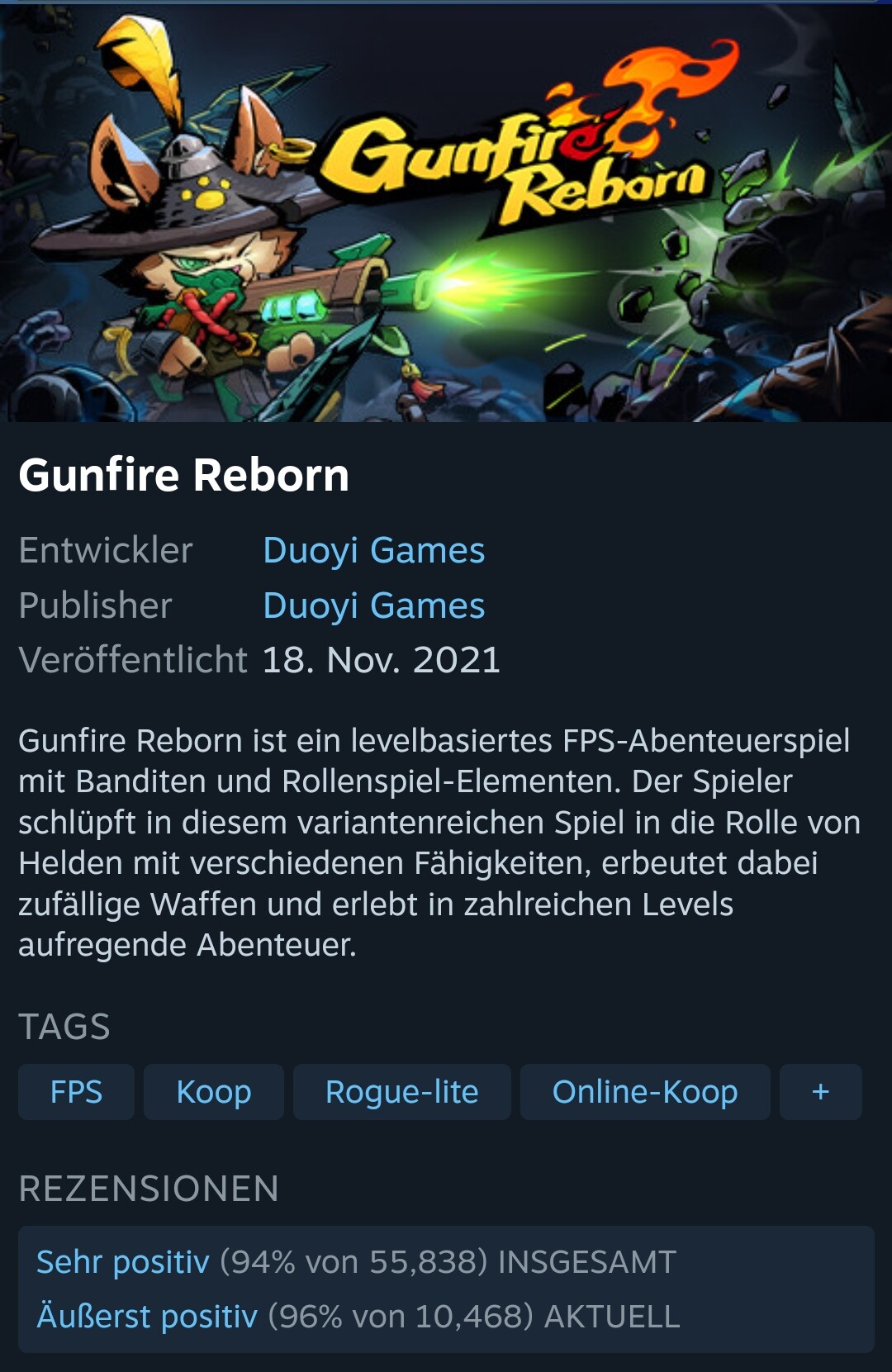Tap the Veröffentlicht label
The width and height of the screenshot is (892, 1372).
pyautogui.click(x=133, y=660)
